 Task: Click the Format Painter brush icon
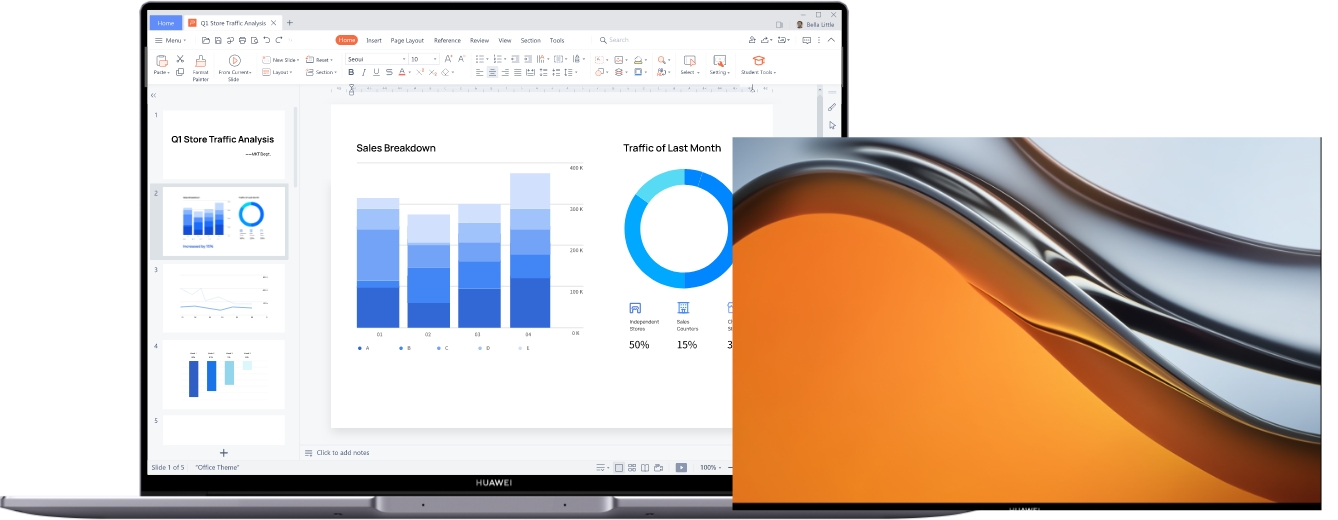click(x=201, y=62)
